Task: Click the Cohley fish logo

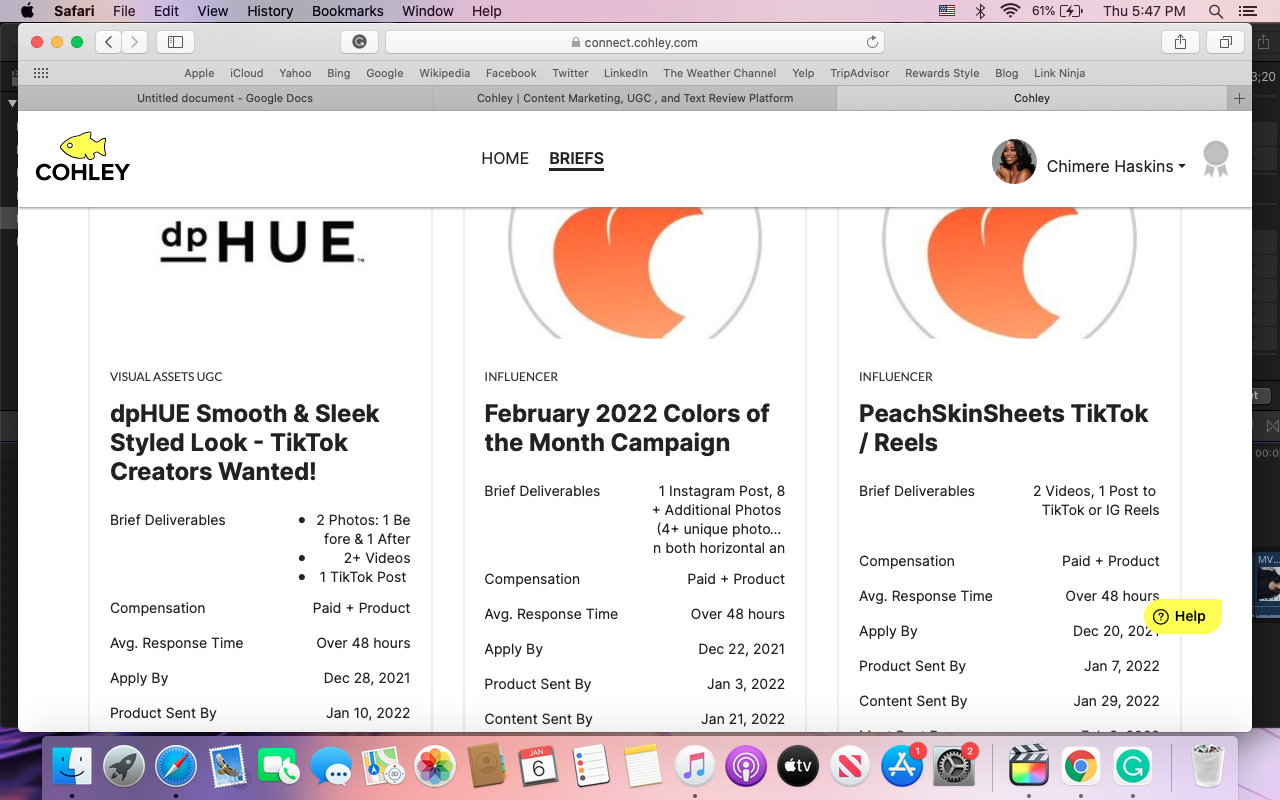Action: [82, 157]
